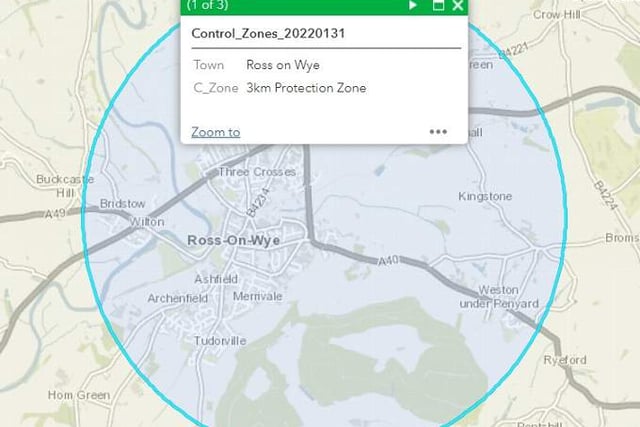Click the popup page counter (1 of 3)
Viewport: 640px width, 427px height.
click(207, 5)
